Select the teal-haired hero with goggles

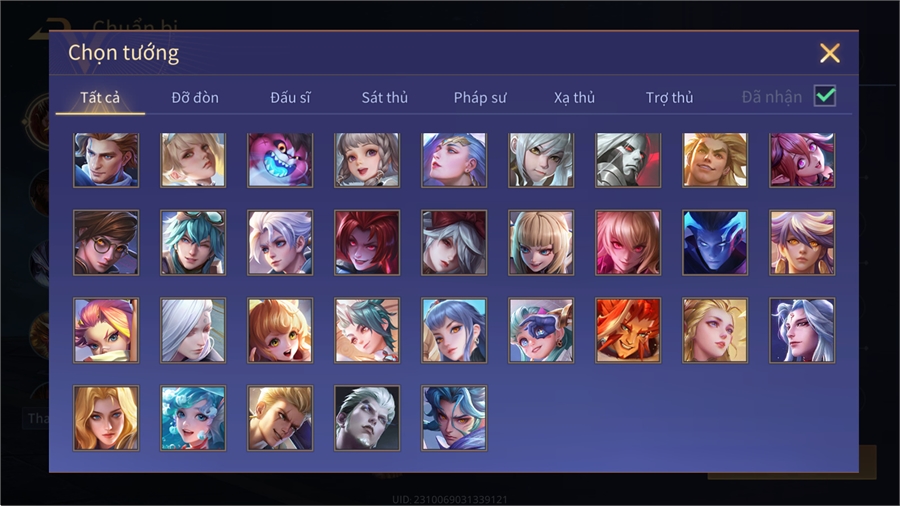(x=193, y=243)
